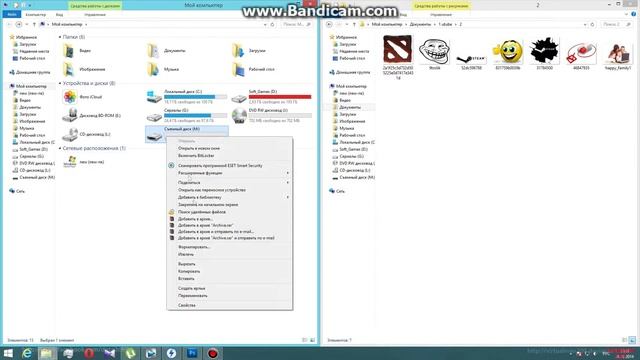Viewport: 640px width, 360px height.
Task: Open the Вид tab in Мой компьютер window
Action: [x=59, y=15]
